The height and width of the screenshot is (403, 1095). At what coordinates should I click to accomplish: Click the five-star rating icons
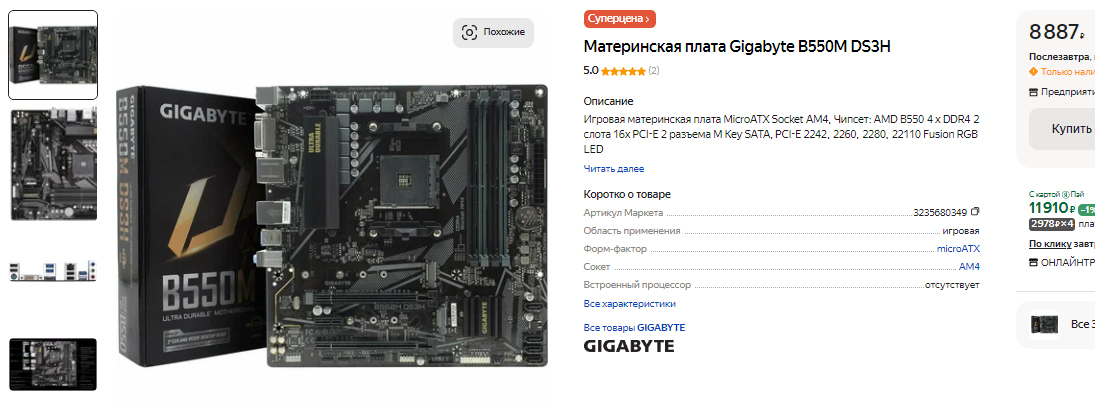(623, 71)
